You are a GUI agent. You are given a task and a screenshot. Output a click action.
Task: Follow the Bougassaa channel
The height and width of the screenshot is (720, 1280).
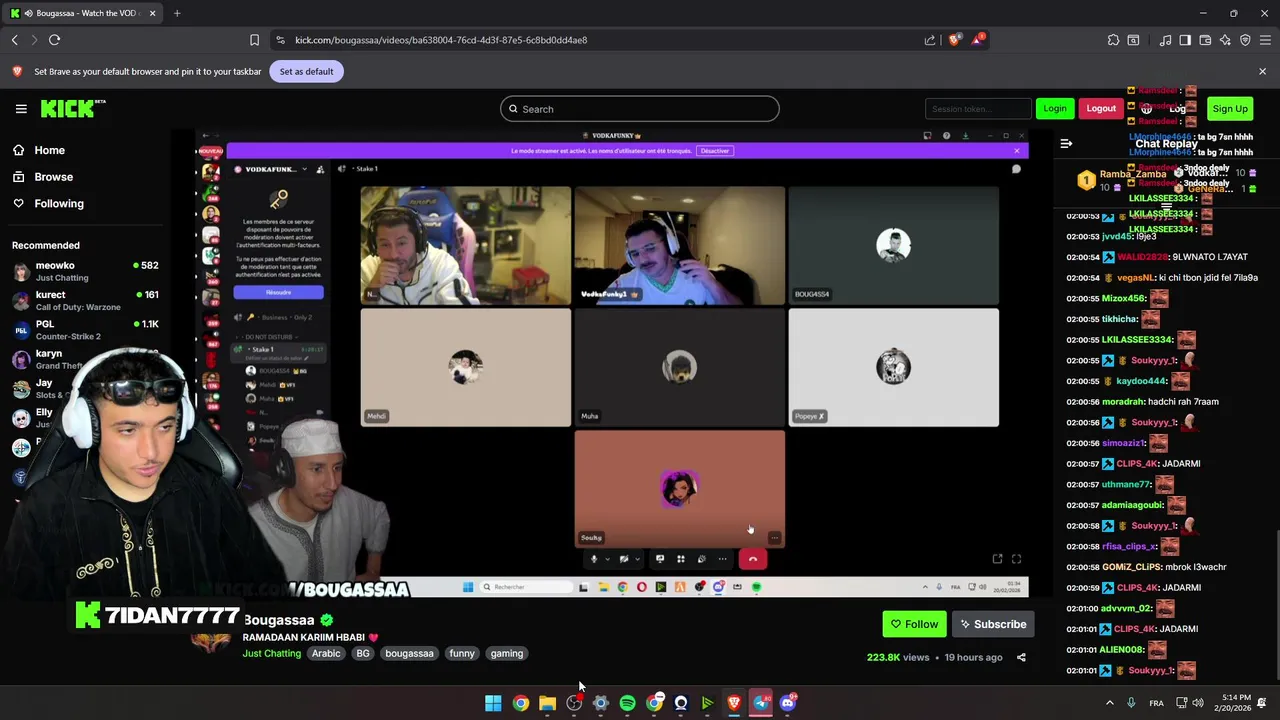pos(914,624)
